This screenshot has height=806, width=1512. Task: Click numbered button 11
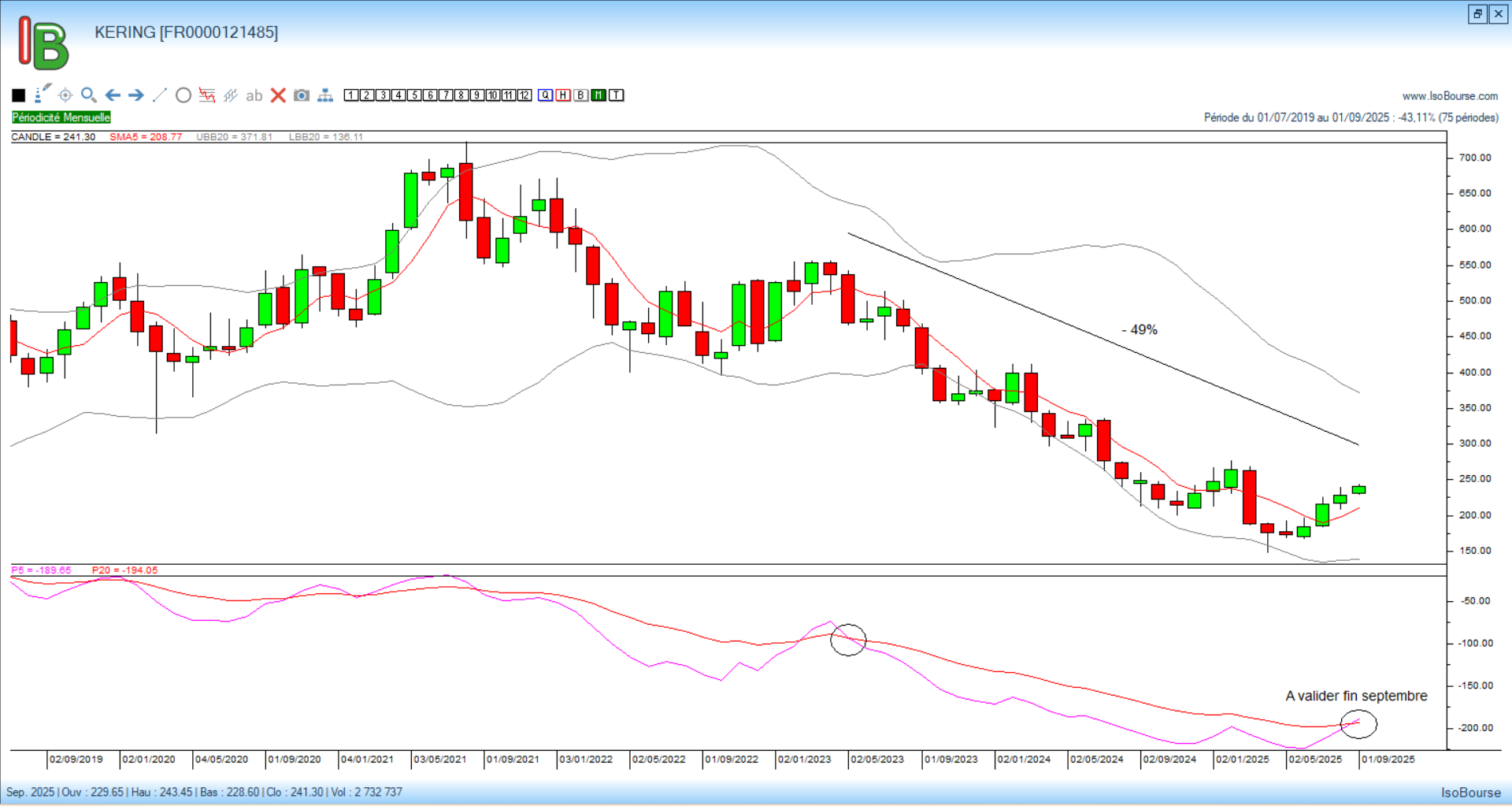click(508, 95)
